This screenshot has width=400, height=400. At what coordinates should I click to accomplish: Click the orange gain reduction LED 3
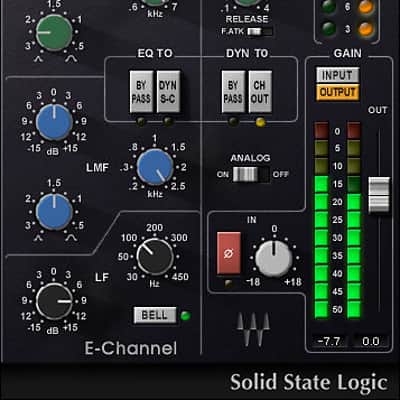366,29
